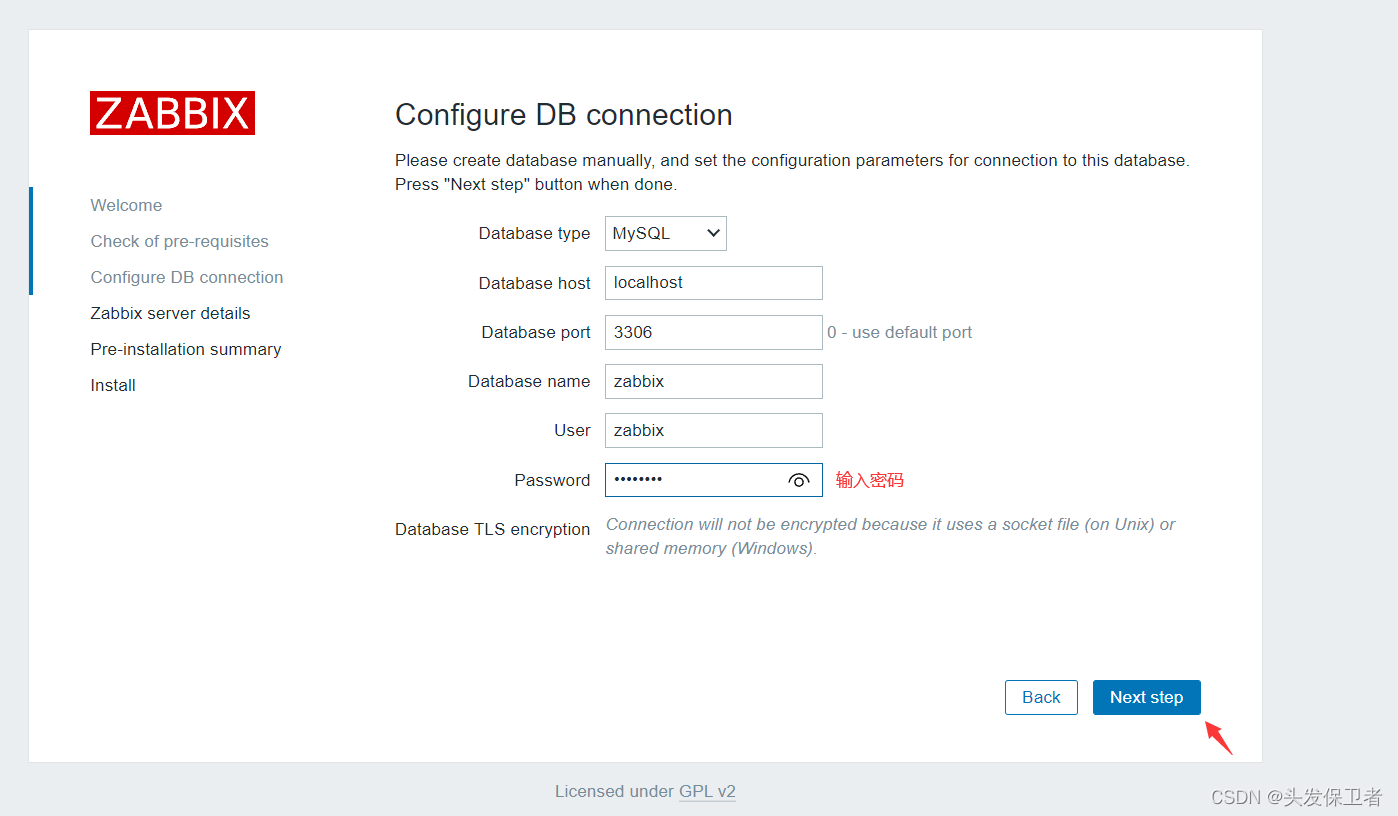
Task: Select Check of pre-requisites step
Action: (180, 241)
